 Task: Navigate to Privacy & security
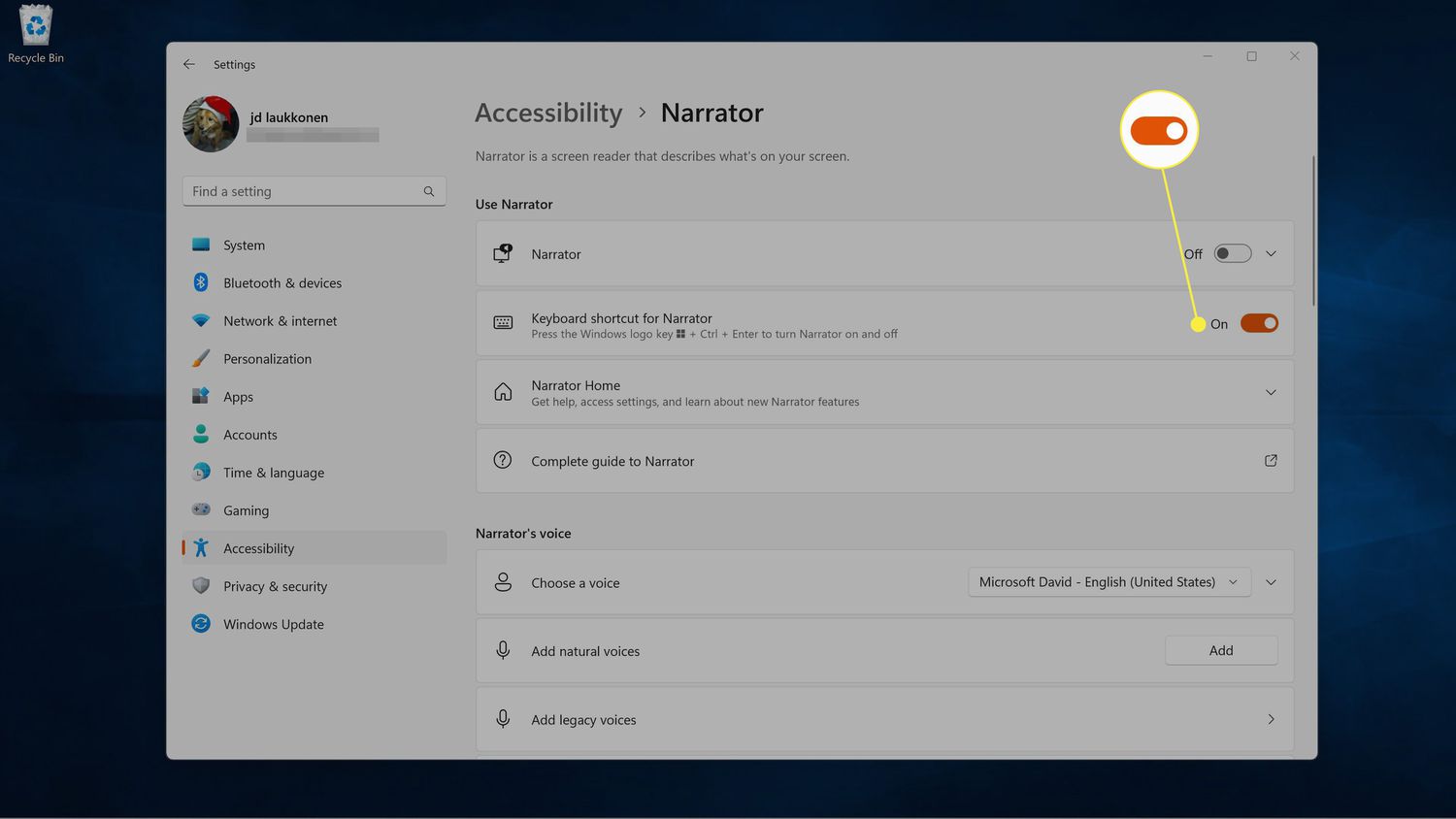pos(314,585)
